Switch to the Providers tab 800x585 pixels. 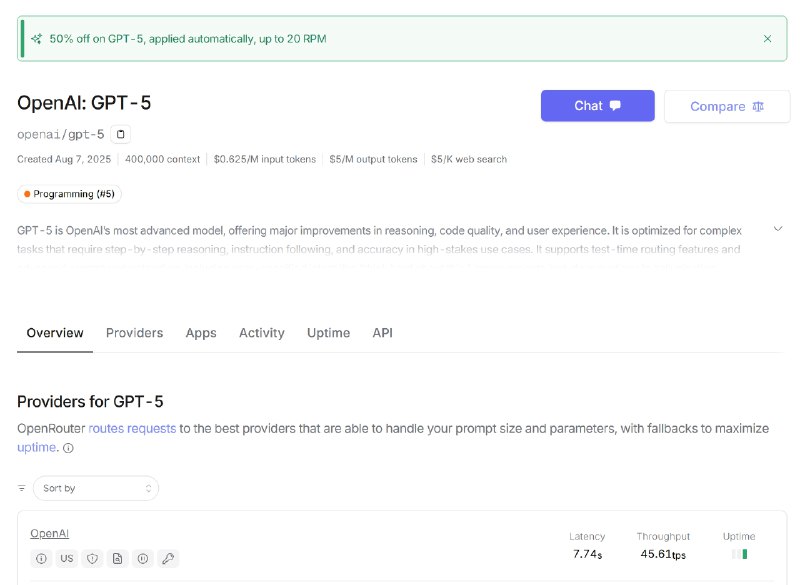click(x=135, y=333)
